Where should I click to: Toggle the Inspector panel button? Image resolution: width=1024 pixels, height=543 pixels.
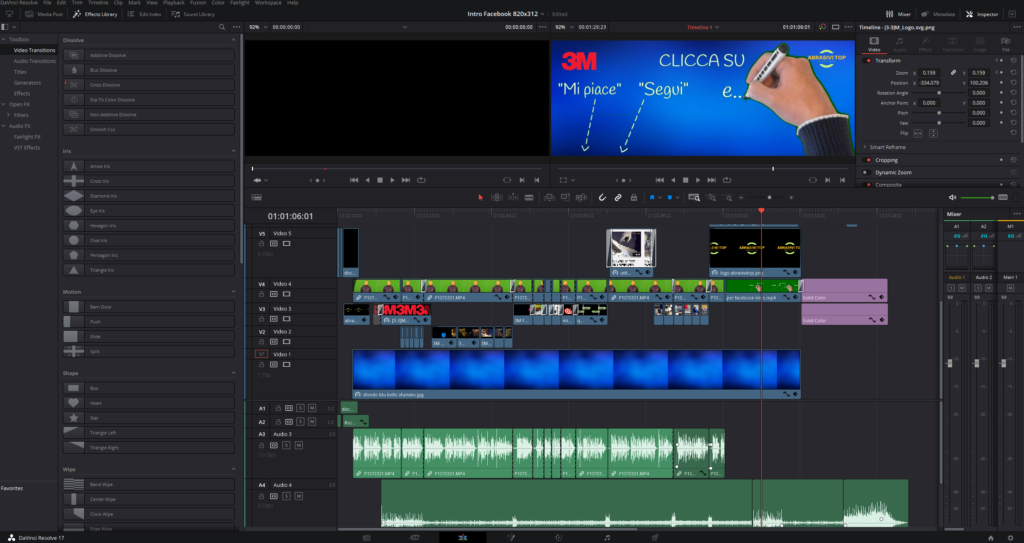(x=981, y=14)
